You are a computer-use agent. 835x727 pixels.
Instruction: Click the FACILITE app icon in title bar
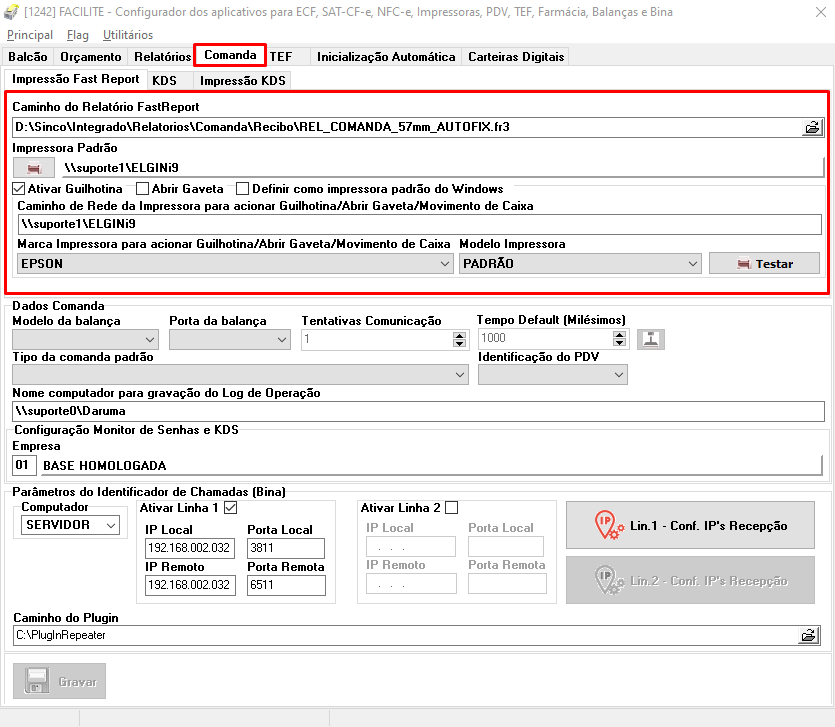click(x=11, y=12)
